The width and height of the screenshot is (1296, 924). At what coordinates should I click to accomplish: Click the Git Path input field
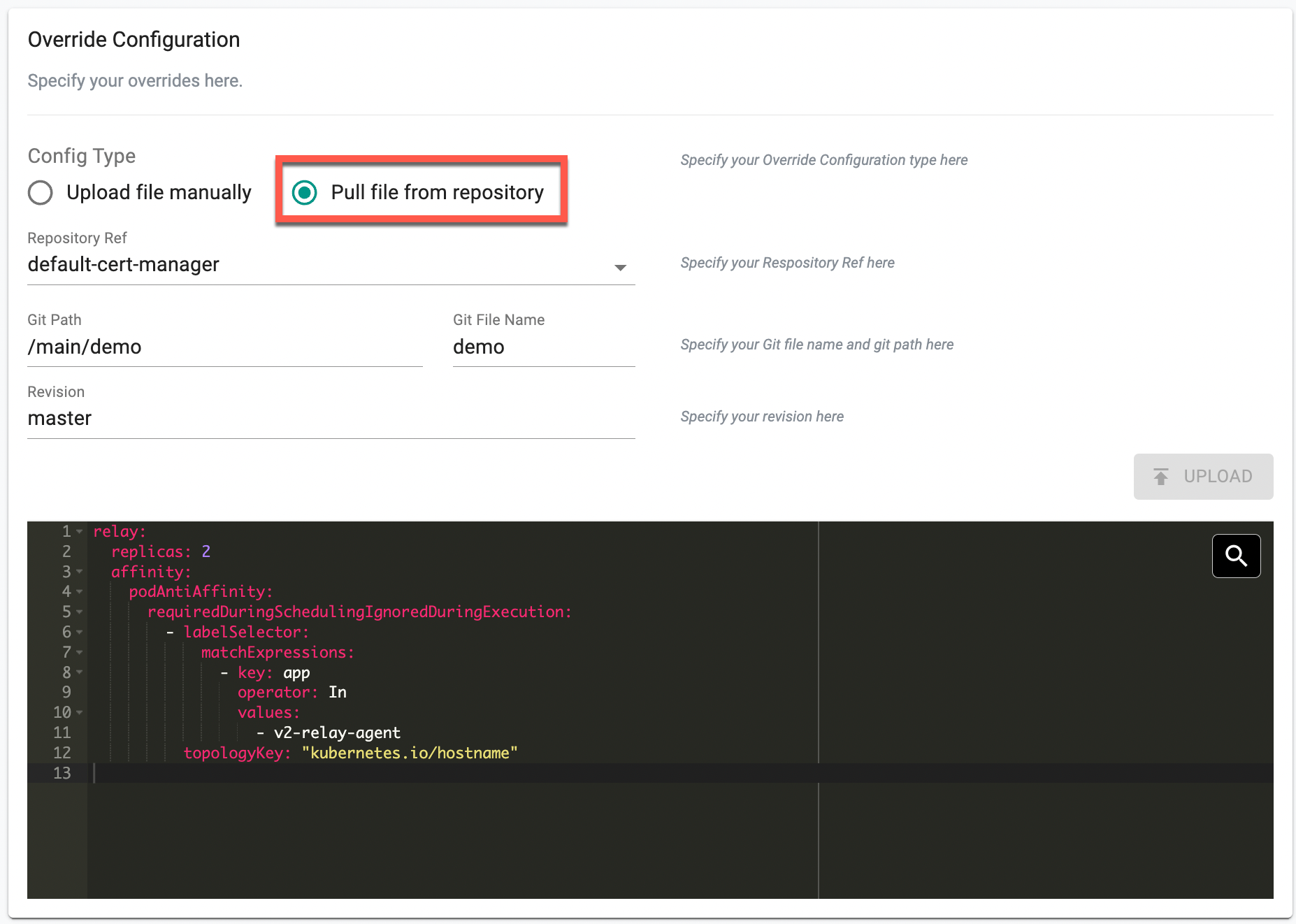pyautogui.click(x=224, y=347)
